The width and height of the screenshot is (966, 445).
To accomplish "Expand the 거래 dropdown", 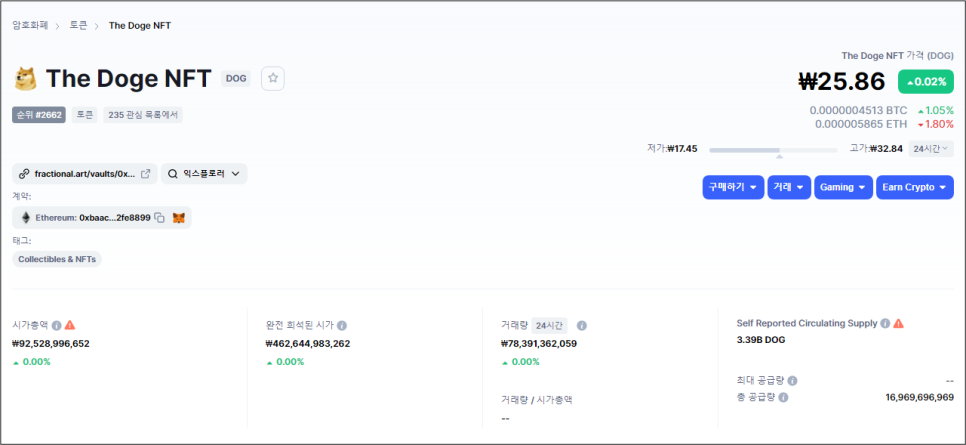I will click(789, 187).
